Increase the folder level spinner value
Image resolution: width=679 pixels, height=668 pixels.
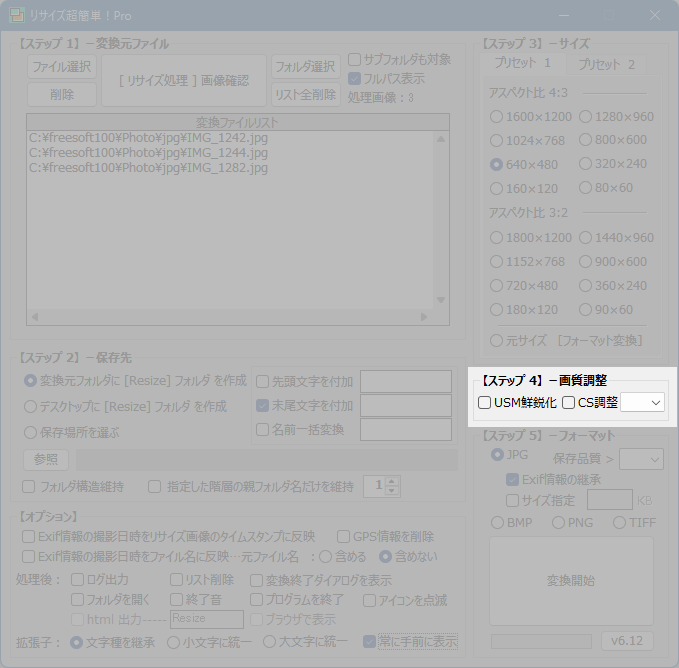[391, 481]
